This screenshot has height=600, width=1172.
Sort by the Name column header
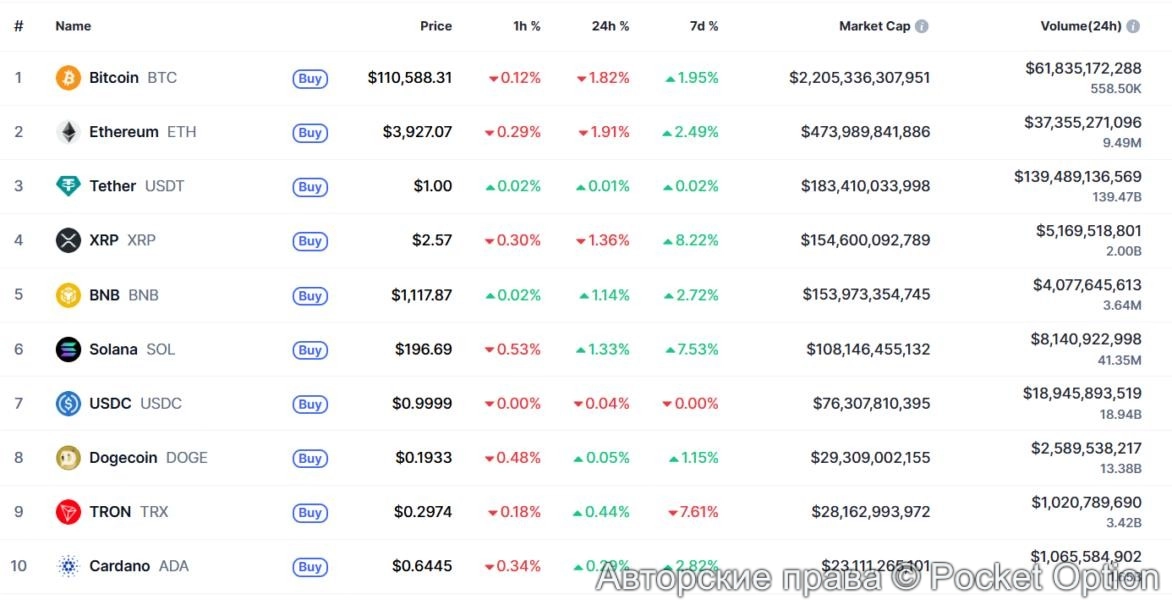coord(73,26)
